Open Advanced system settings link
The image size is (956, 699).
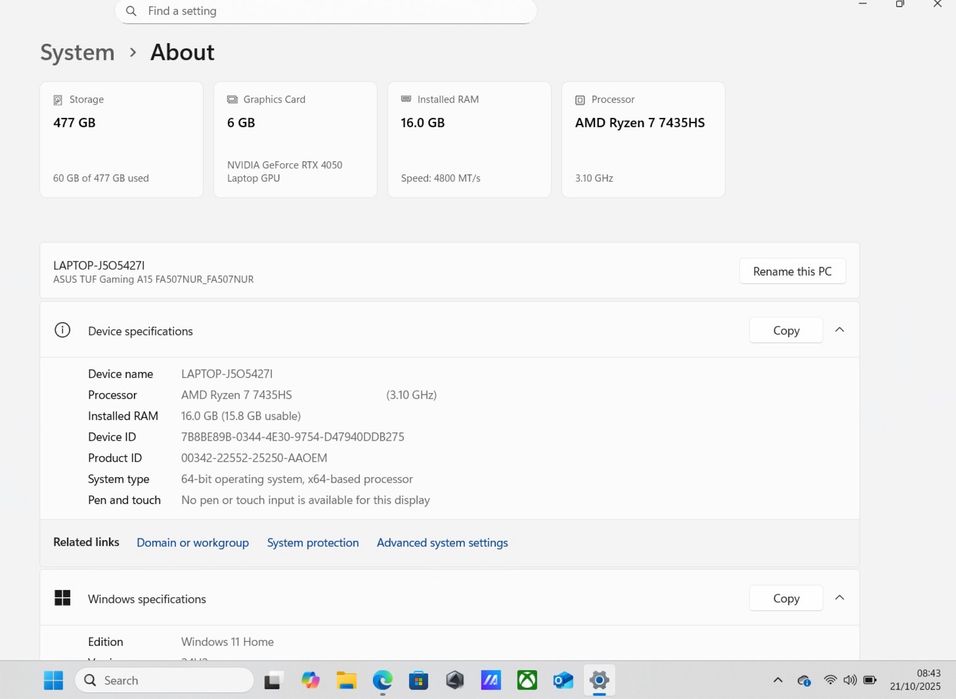(442, 543)
